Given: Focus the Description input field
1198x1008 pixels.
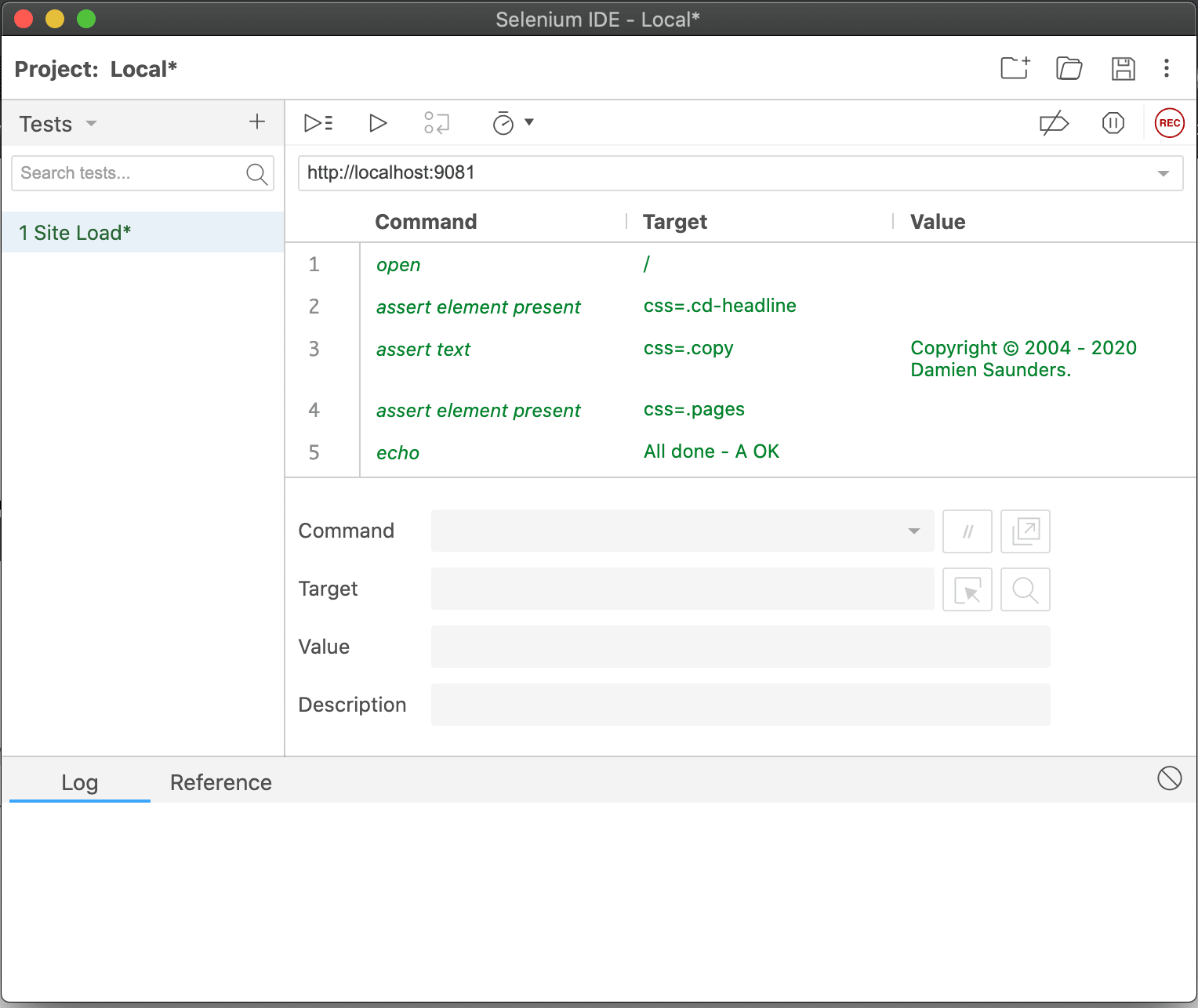Looking at the screenshot, I should [741, 705].
